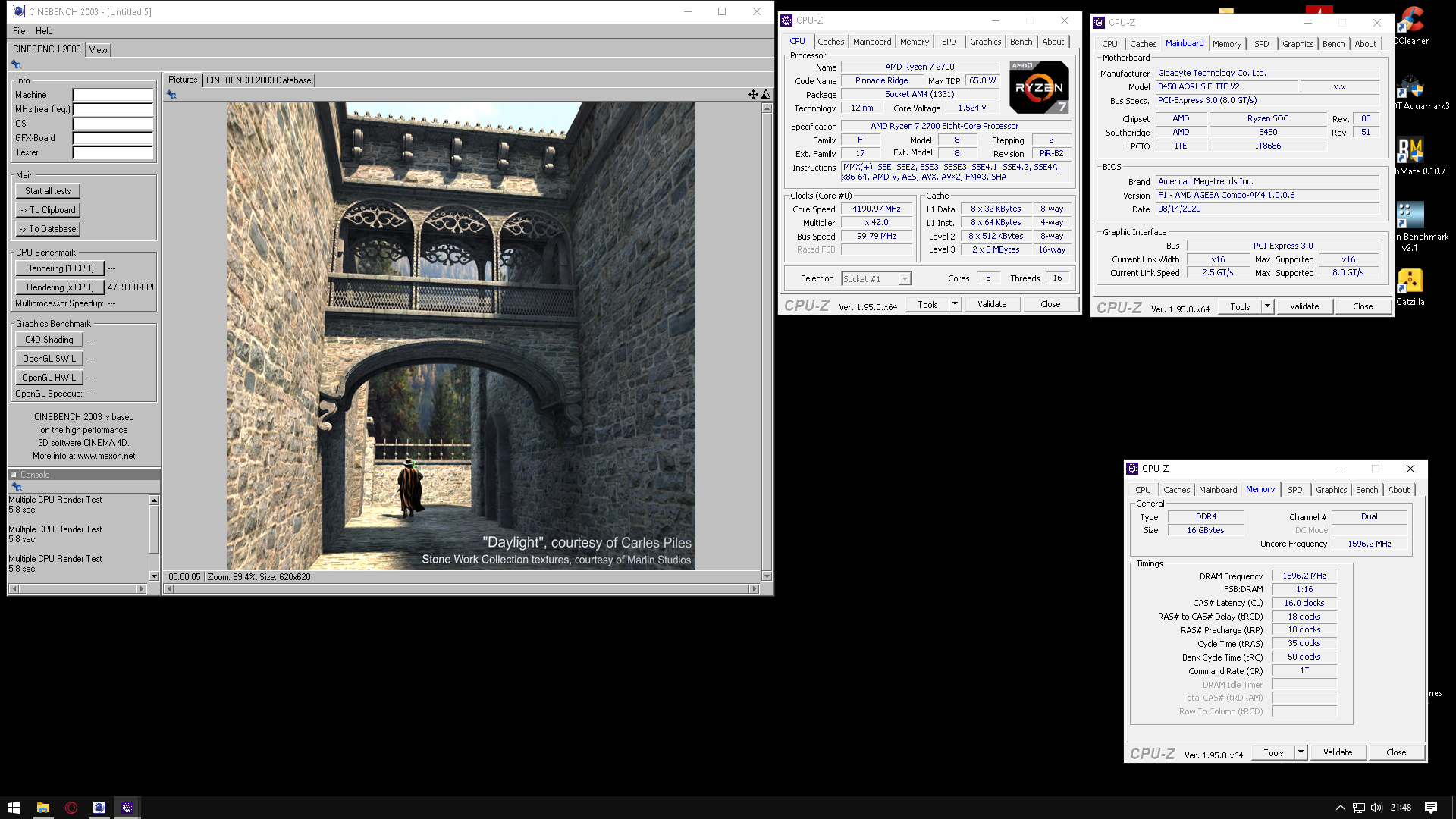
Task: Click the Tester input field
Action: [x=113, y=153]
